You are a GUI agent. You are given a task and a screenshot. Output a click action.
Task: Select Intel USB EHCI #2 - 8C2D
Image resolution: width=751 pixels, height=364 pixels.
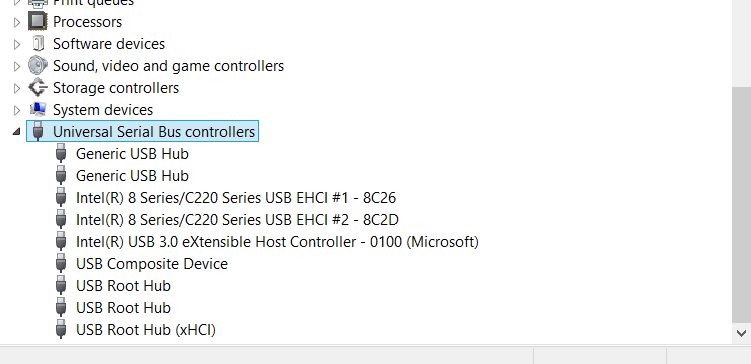pos(237,220)
